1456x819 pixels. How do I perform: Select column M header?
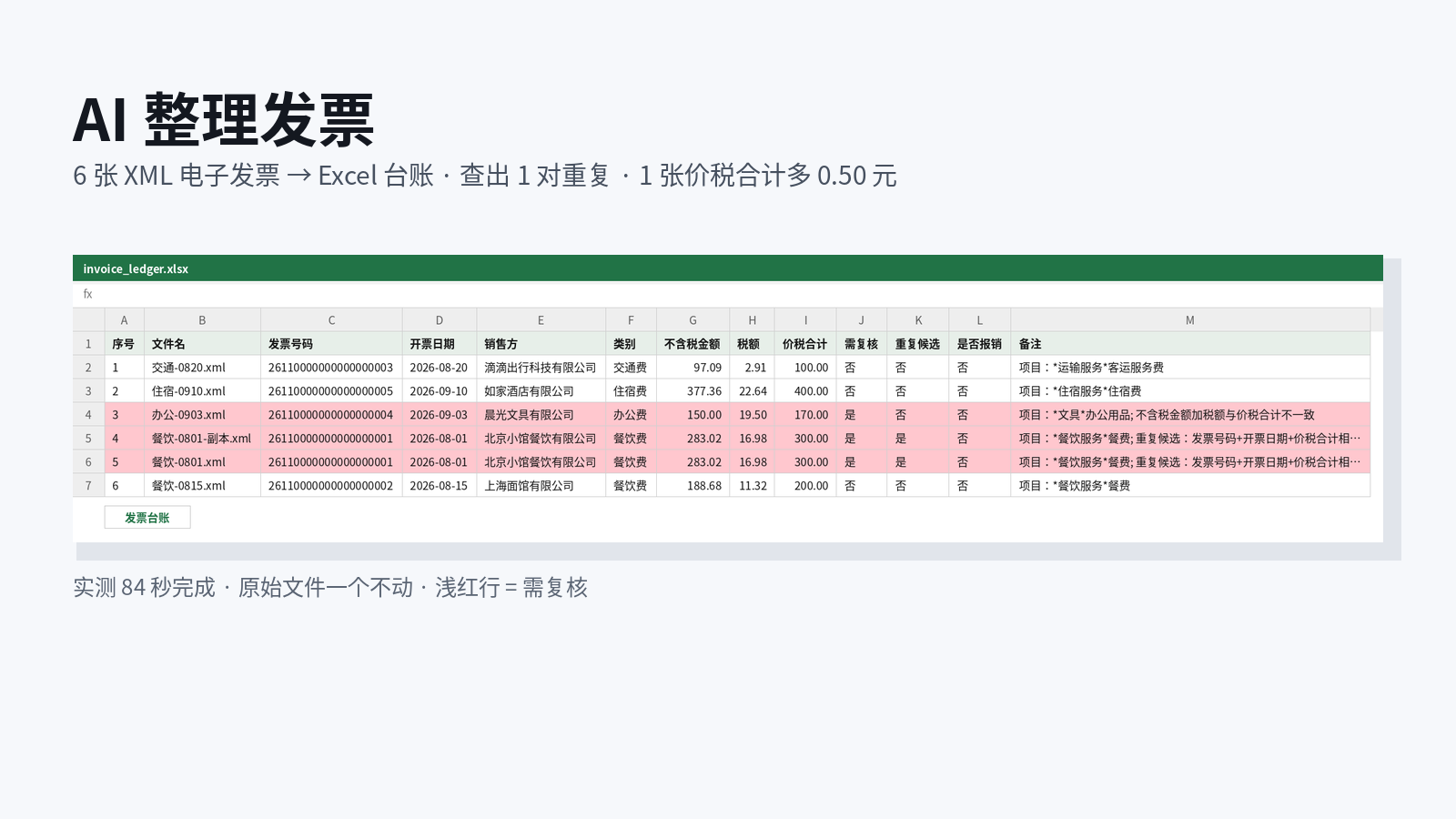[x=1190, y=320]
